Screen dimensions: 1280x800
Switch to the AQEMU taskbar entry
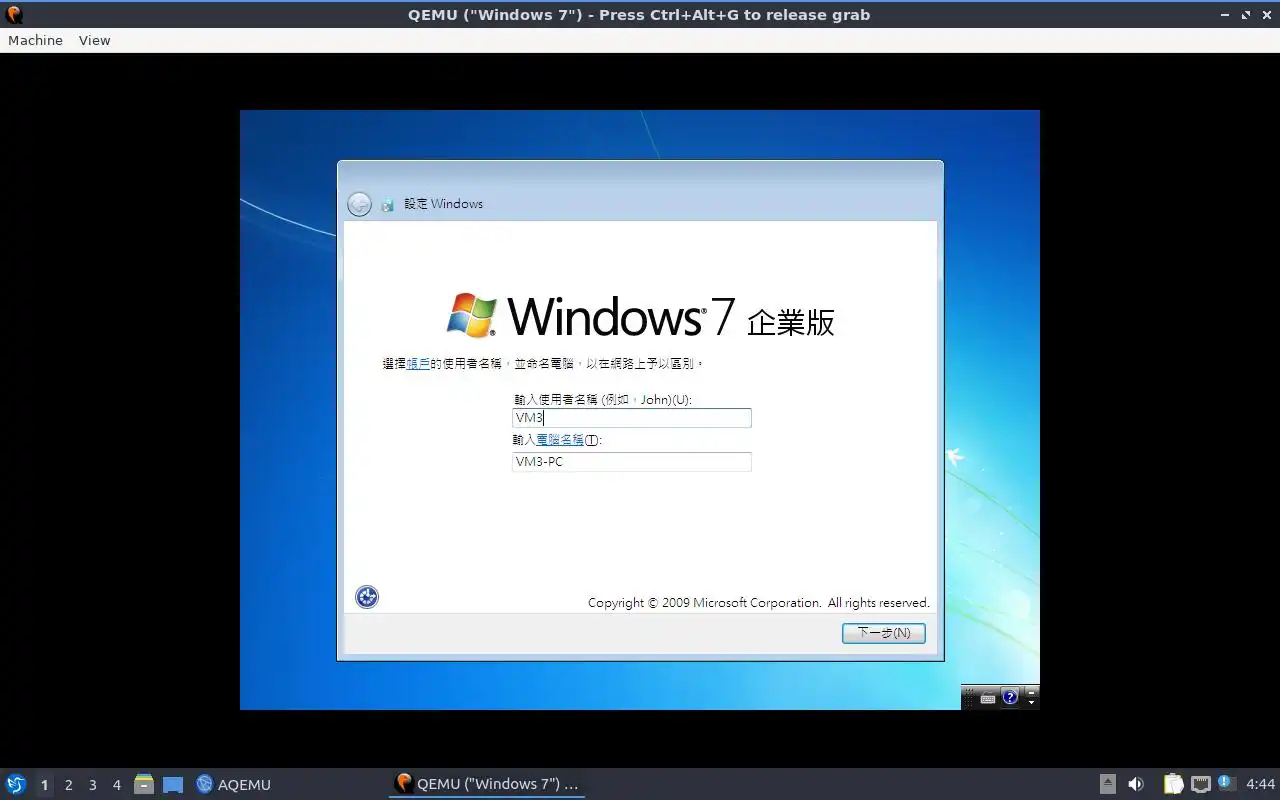click(233, 784)
